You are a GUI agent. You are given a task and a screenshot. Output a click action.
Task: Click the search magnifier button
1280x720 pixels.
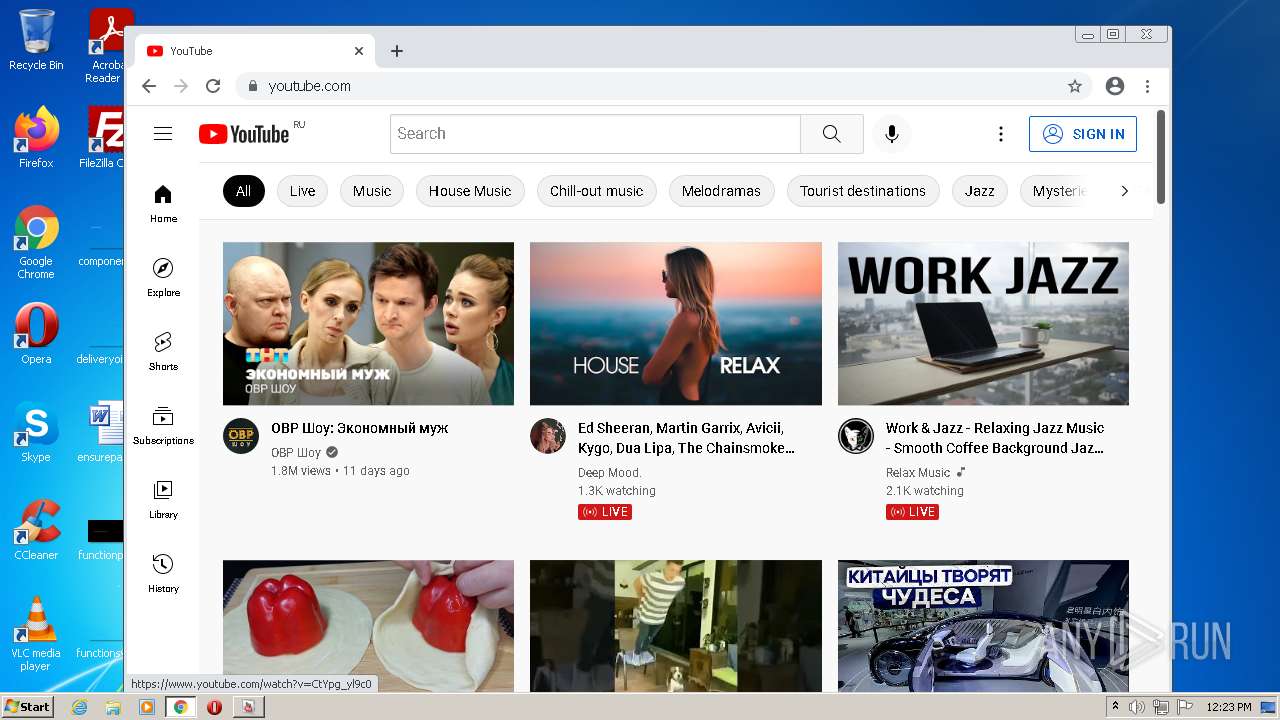pos(832,134)
